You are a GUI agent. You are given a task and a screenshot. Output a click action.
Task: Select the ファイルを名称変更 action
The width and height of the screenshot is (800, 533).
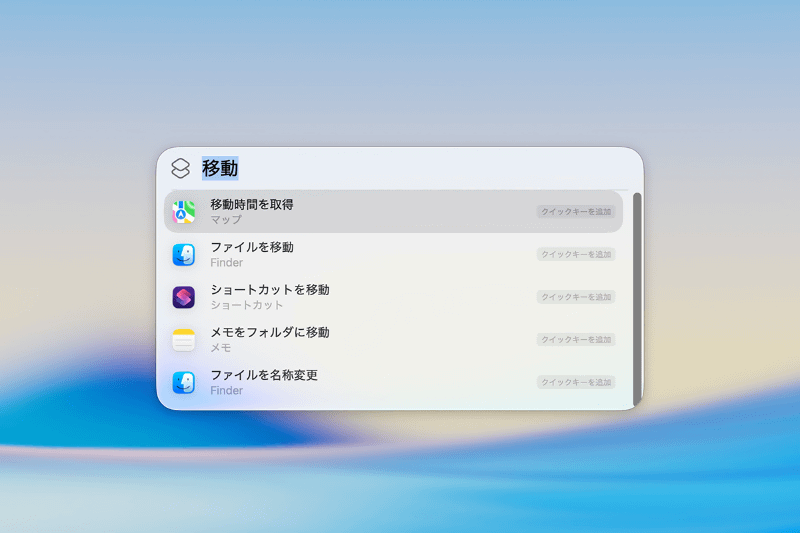pyautogui.click(x=393, y=382)
